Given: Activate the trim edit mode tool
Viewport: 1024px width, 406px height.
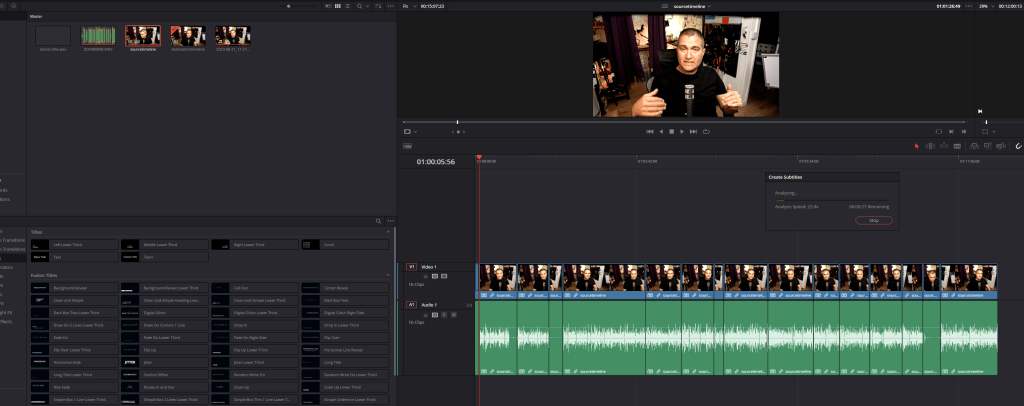Looking at the screenshot, I should pos(931,146).
